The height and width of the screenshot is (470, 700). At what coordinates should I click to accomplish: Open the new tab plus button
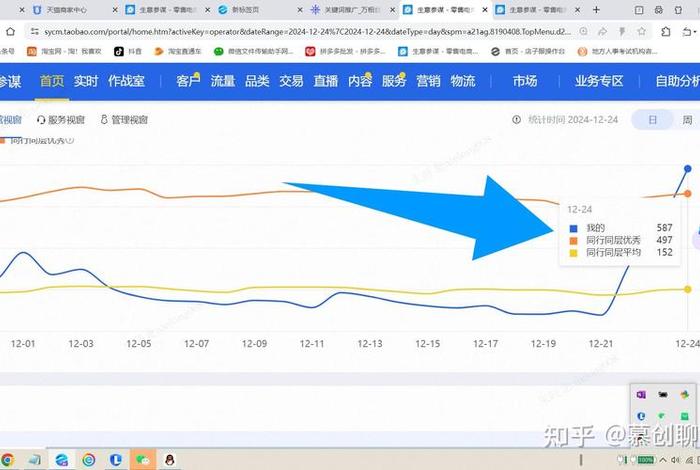tap(596, 9)
